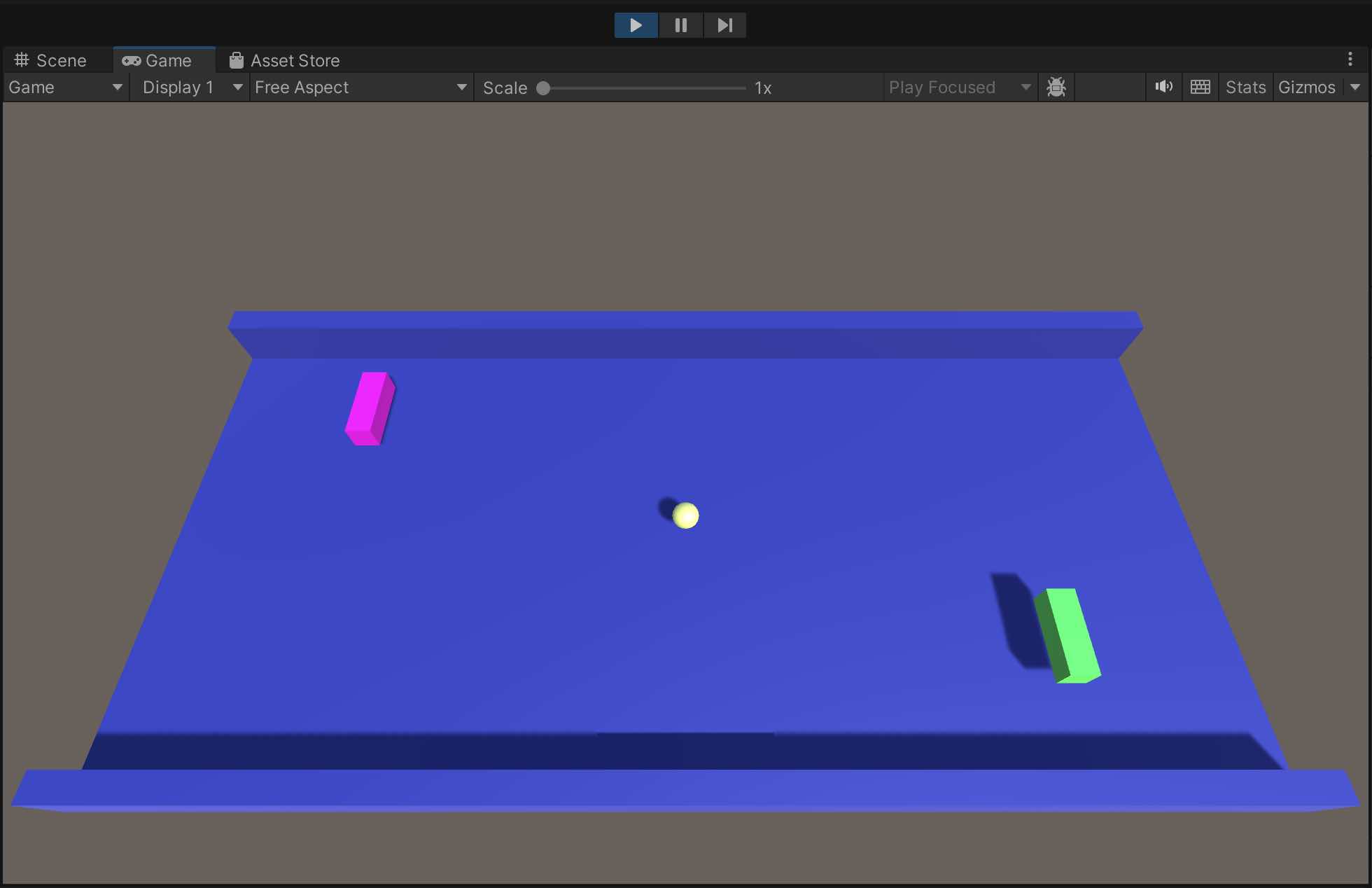Open the Play Focused dropdown
This screenshot has height=888, width=1372.
click(x=959, y=87)
